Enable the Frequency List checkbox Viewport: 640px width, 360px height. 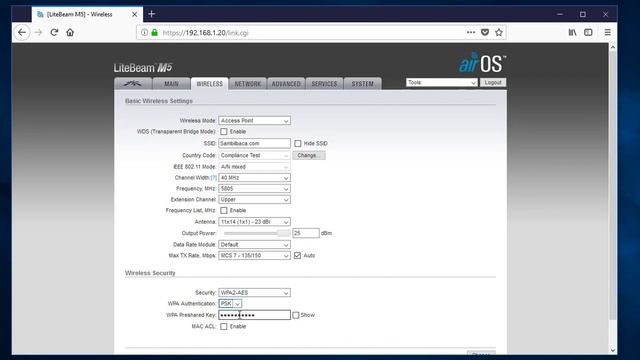(x=224, y=210)
